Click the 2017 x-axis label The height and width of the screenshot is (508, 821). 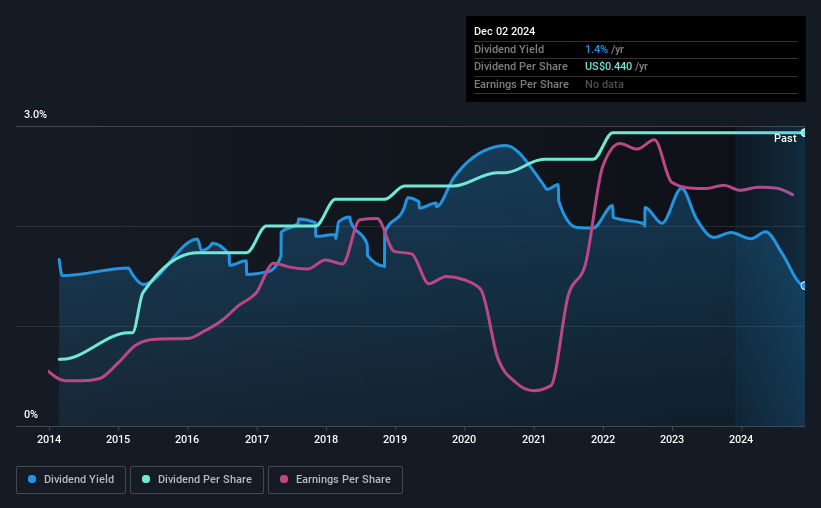tap(257, 439)
